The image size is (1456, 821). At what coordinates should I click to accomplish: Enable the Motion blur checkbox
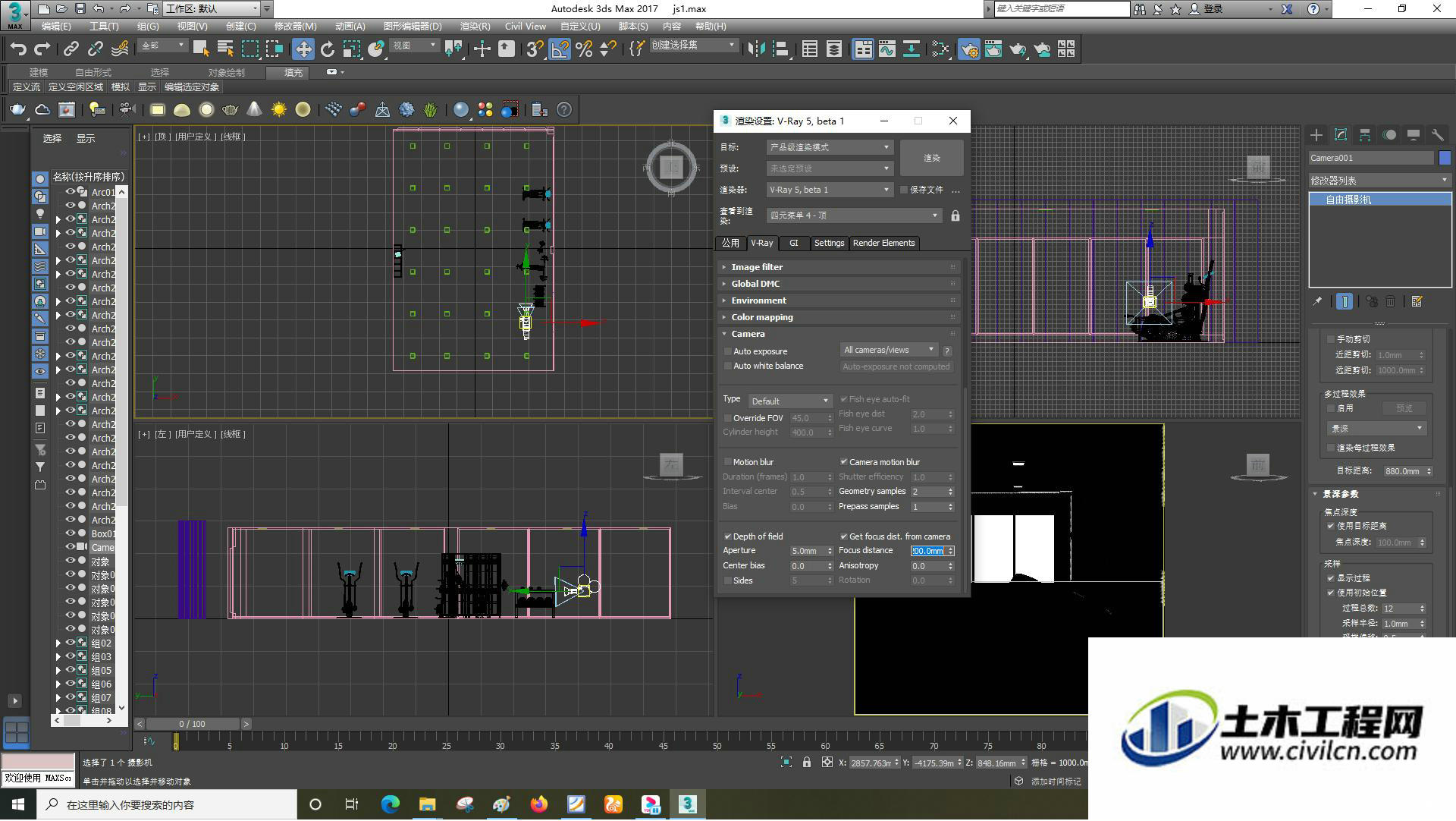point(728,462)
